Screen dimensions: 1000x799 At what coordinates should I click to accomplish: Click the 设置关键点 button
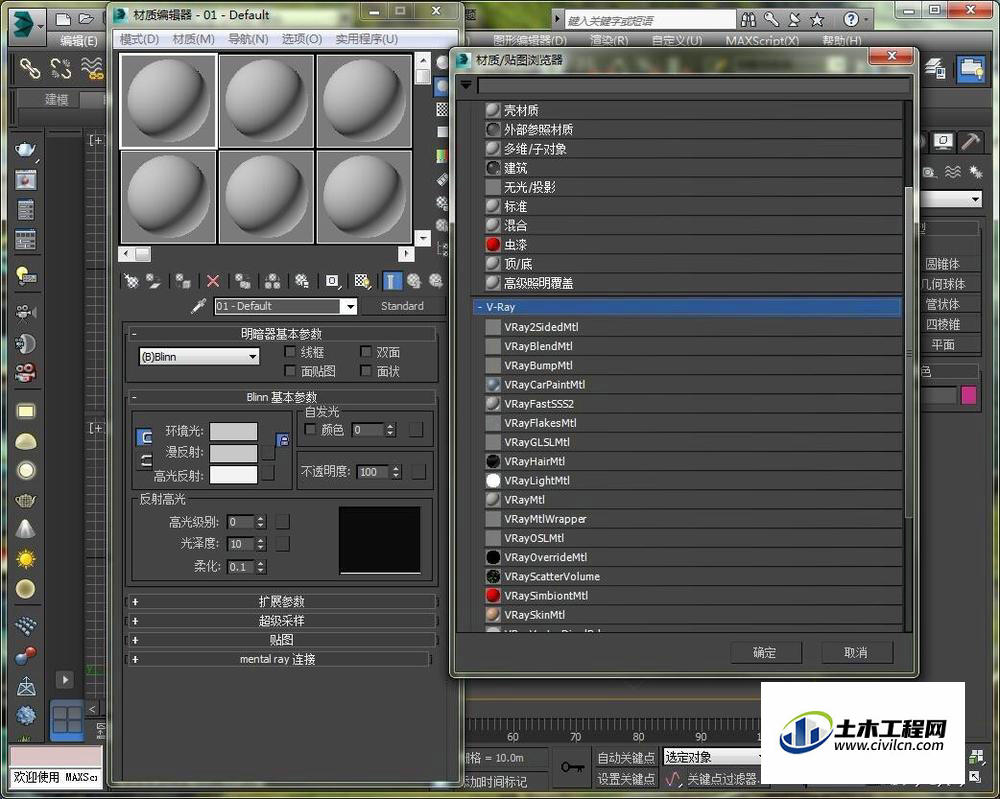click(626, 779)
